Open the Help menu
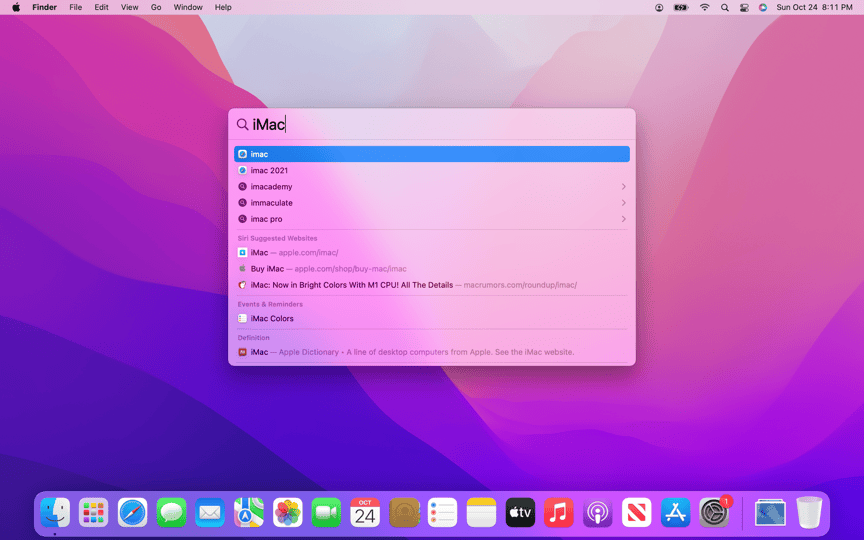The height and width of the screenshot is (540, 864). tap(223, 7)
